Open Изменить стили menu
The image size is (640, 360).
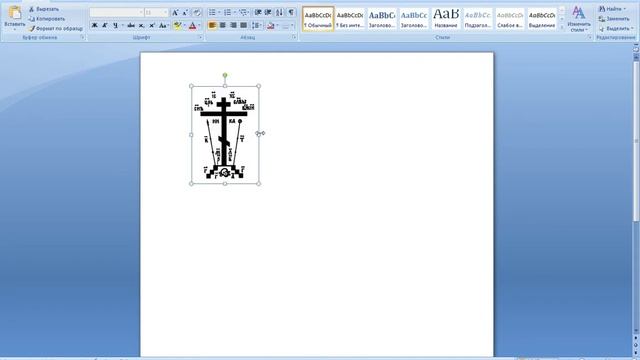(579, 18)
